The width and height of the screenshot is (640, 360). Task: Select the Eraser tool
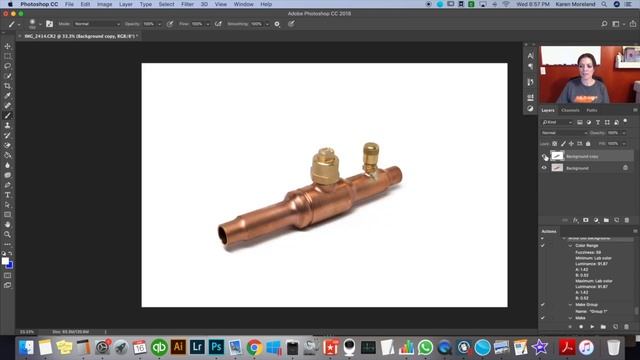7,145
